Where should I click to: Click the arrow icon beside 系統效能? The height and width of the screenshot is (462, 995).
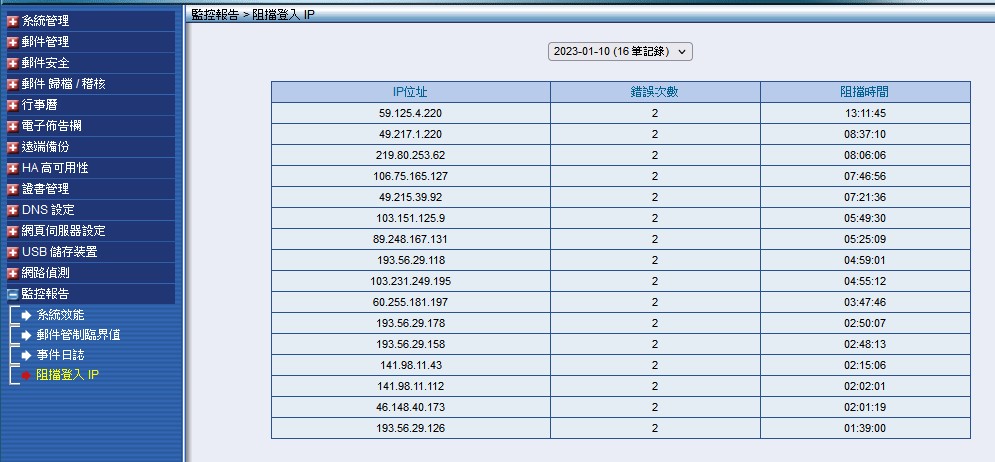pos(27,315)
